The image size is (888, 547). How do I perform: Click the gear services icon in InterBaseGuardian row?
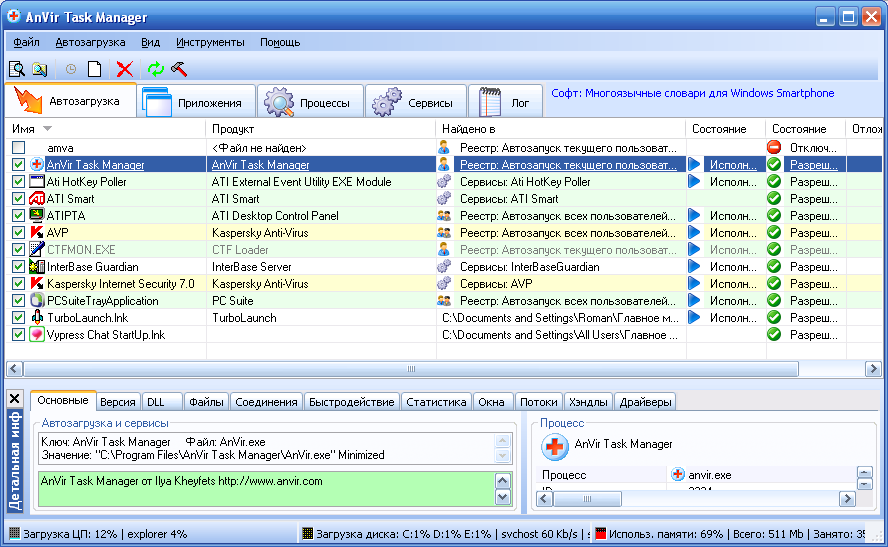click(x=444, y=266)
